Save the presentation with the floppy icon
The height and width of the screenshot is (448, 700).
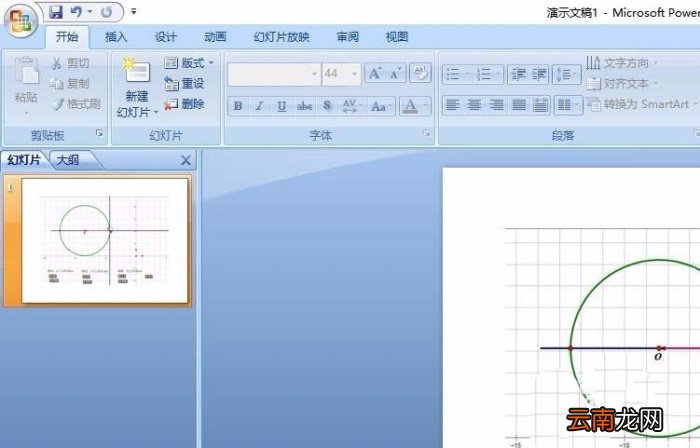pyautogui.click(x=56, y=12)
